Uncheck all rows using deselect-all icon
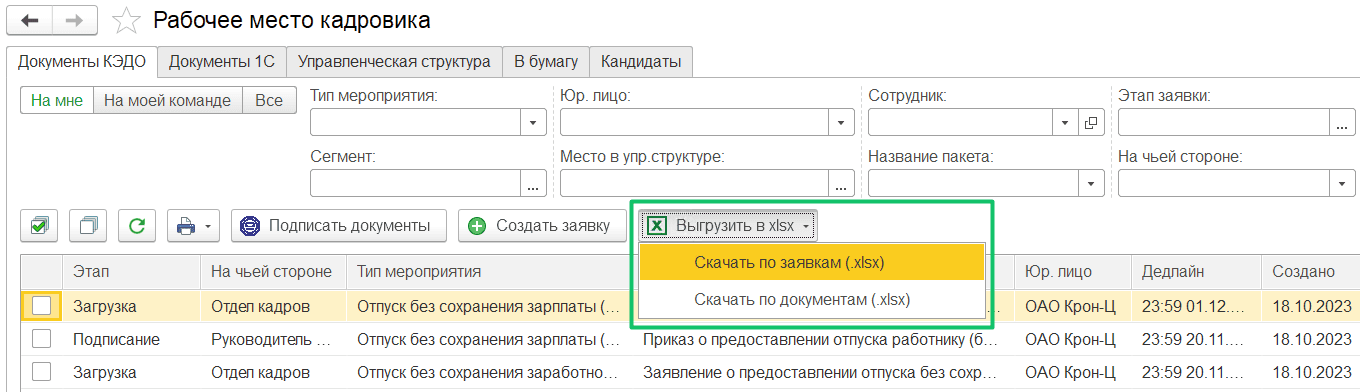 click(x=88, y=226)
